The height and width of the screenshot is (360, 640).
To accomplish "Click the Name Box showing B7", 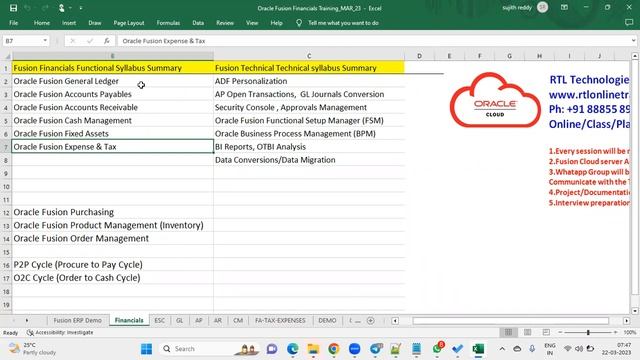I will (x=23, y=41).
